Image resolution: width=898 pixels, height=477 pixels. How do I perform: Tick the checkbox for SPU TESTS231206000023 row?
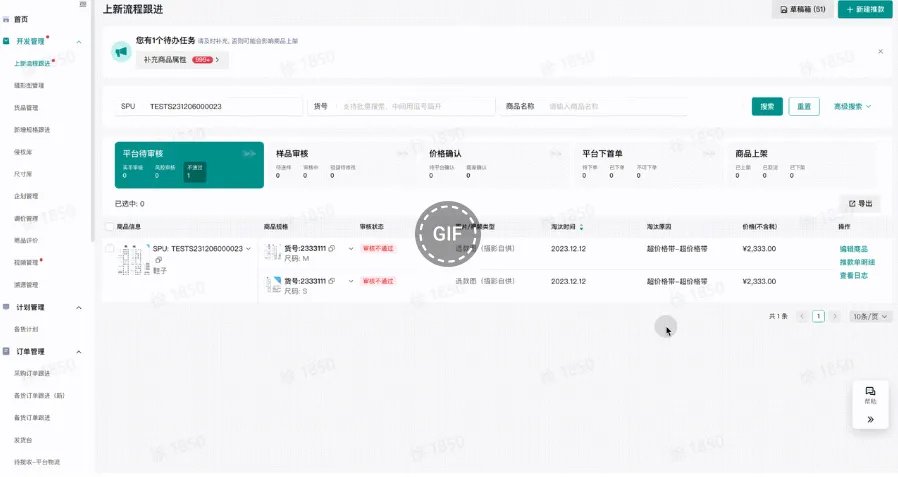coord(109,249)
